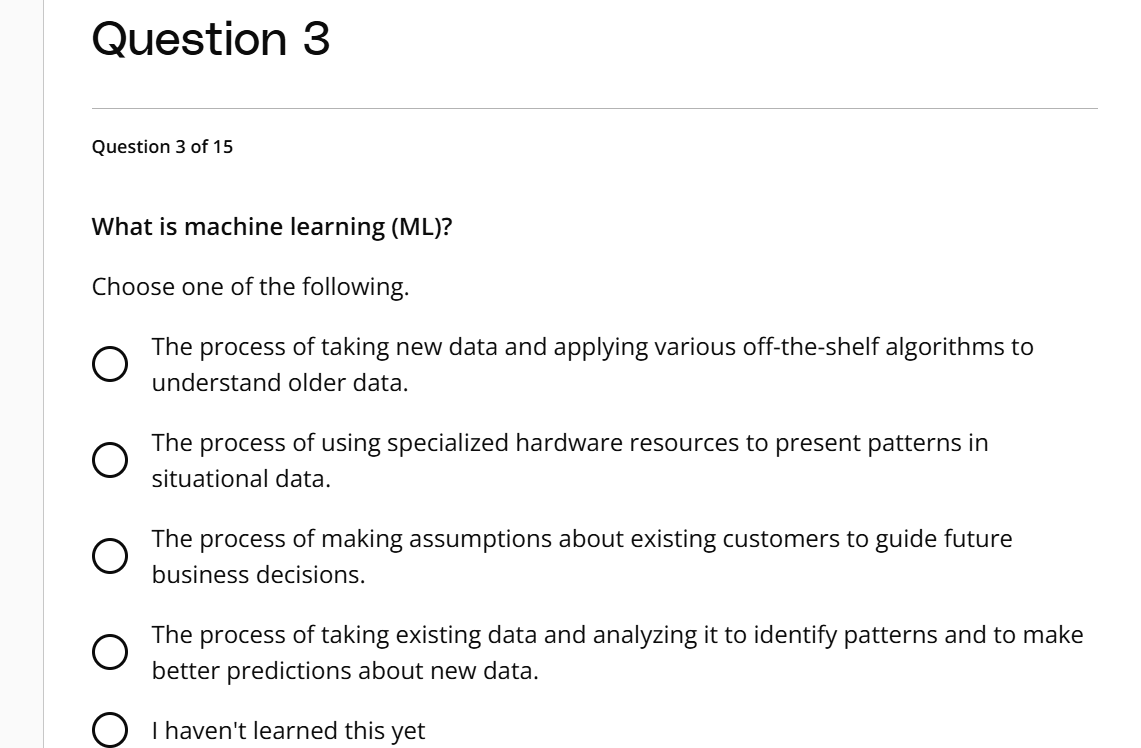The image size is (1141, 748).
Task: Select the answer about assumptions on existing customers
Action: click(110, 554)
